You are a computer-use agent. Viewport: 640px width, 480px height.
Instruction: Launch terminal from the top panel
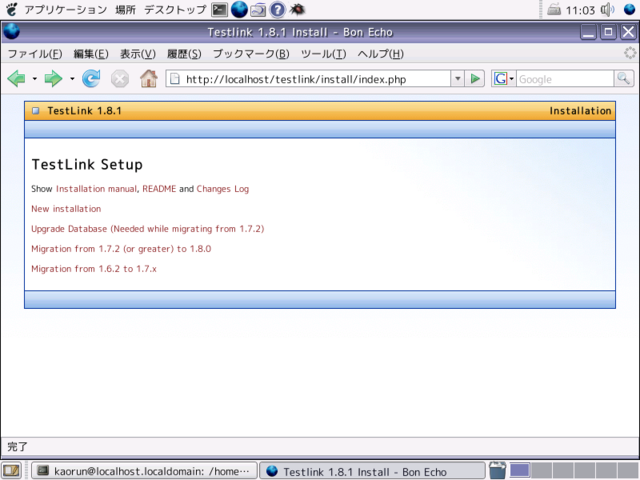[x=219, y=9]
